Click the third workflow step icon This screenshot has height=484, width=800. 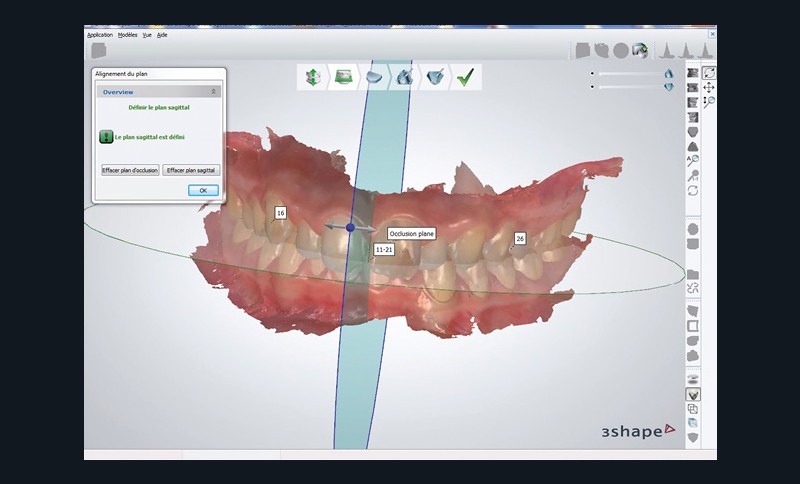[374, 77]
